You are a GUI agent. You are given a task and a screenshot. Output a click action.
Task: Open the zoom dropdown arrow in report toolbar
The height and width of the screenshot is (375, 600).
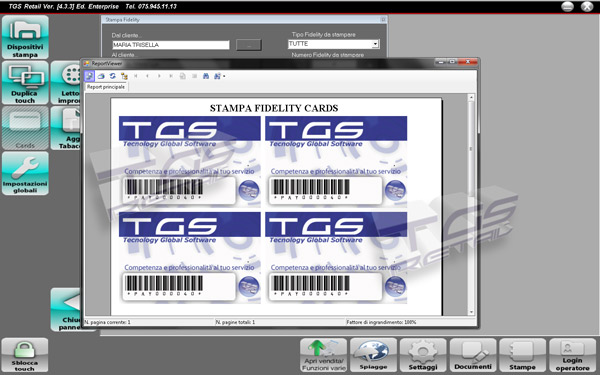click(x=223, y=76)
